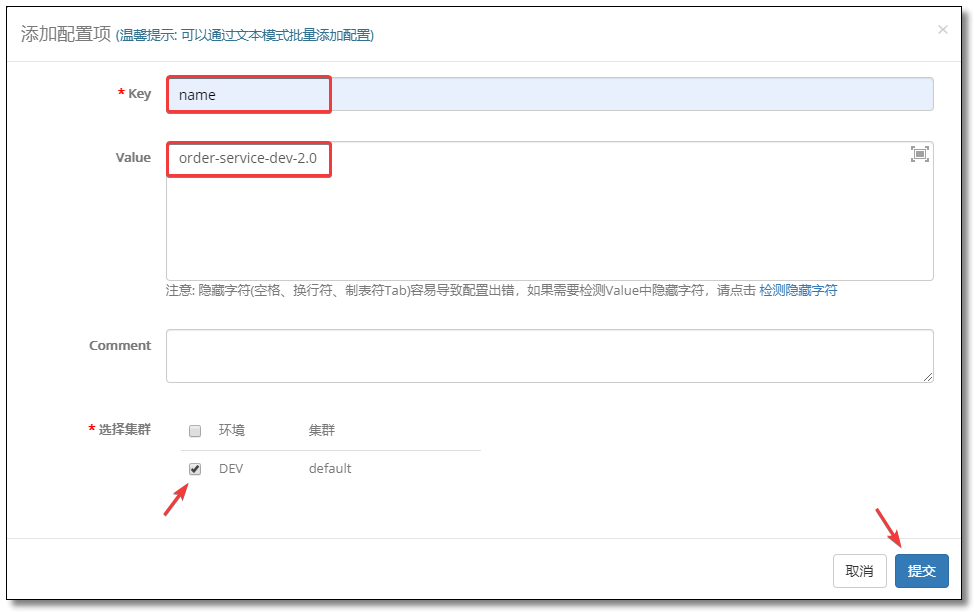This screenshot has height=612, width=974.
Task: Click the 集群 column header
Action: point(322,430)
